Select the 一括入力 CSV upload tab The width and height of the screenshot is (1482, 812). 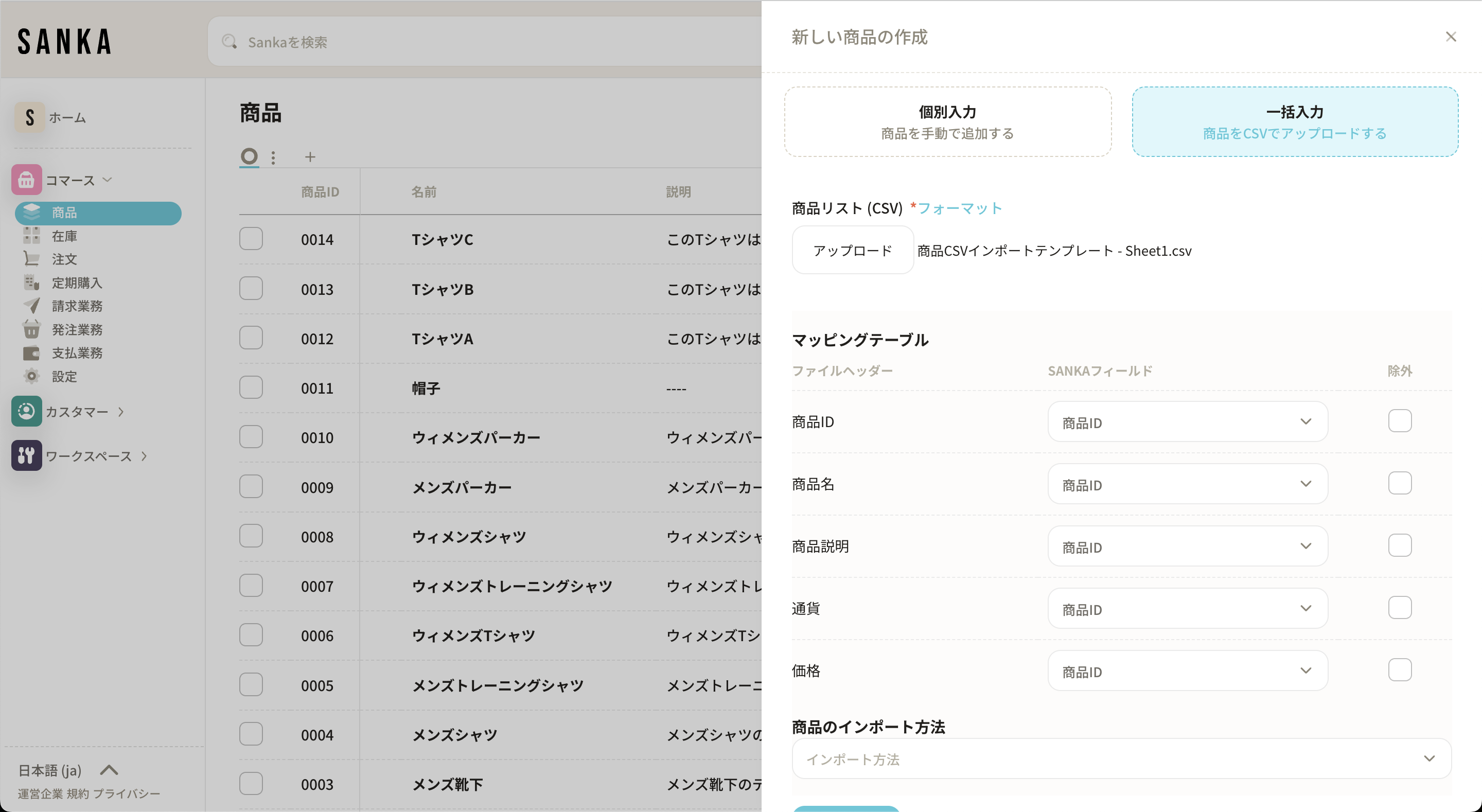click(1295, 122)
